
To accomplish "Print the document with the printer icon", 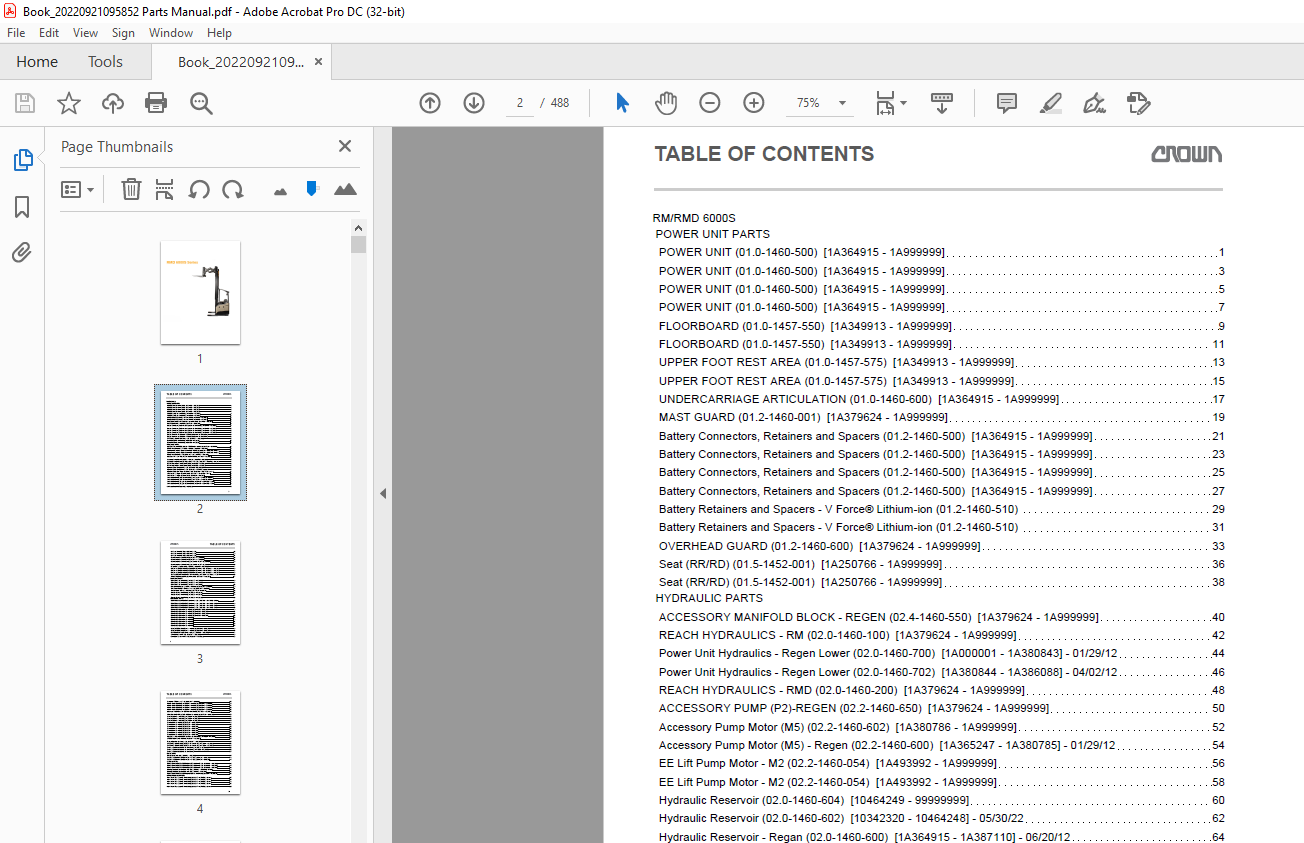I will tap(156, 103).
